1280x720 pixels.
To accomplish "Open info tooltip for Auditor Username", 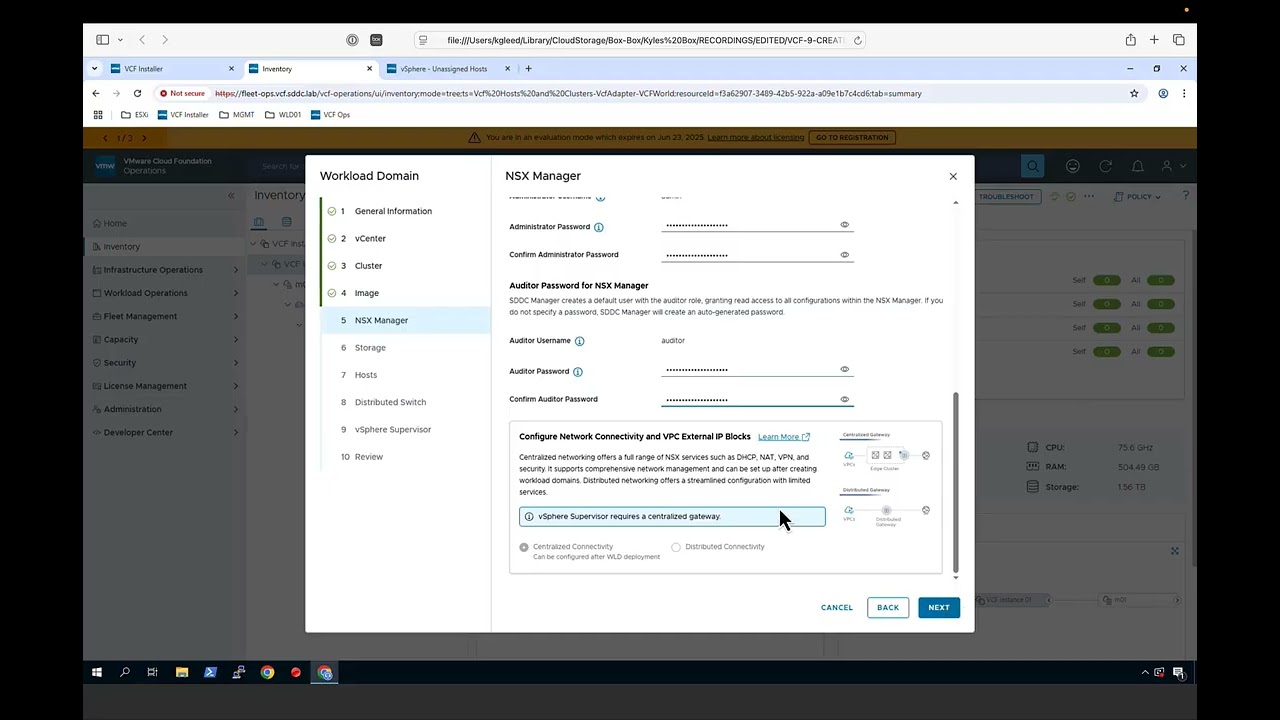I will pyautogui.click(x=579, y=341).
